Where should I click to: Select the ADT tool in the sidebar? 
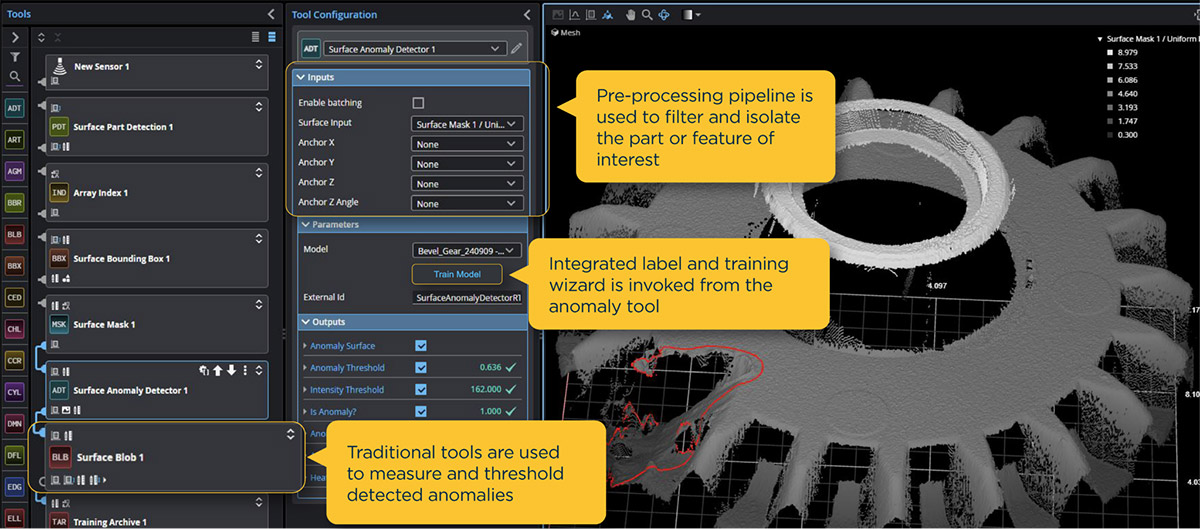tap(14, 108)
